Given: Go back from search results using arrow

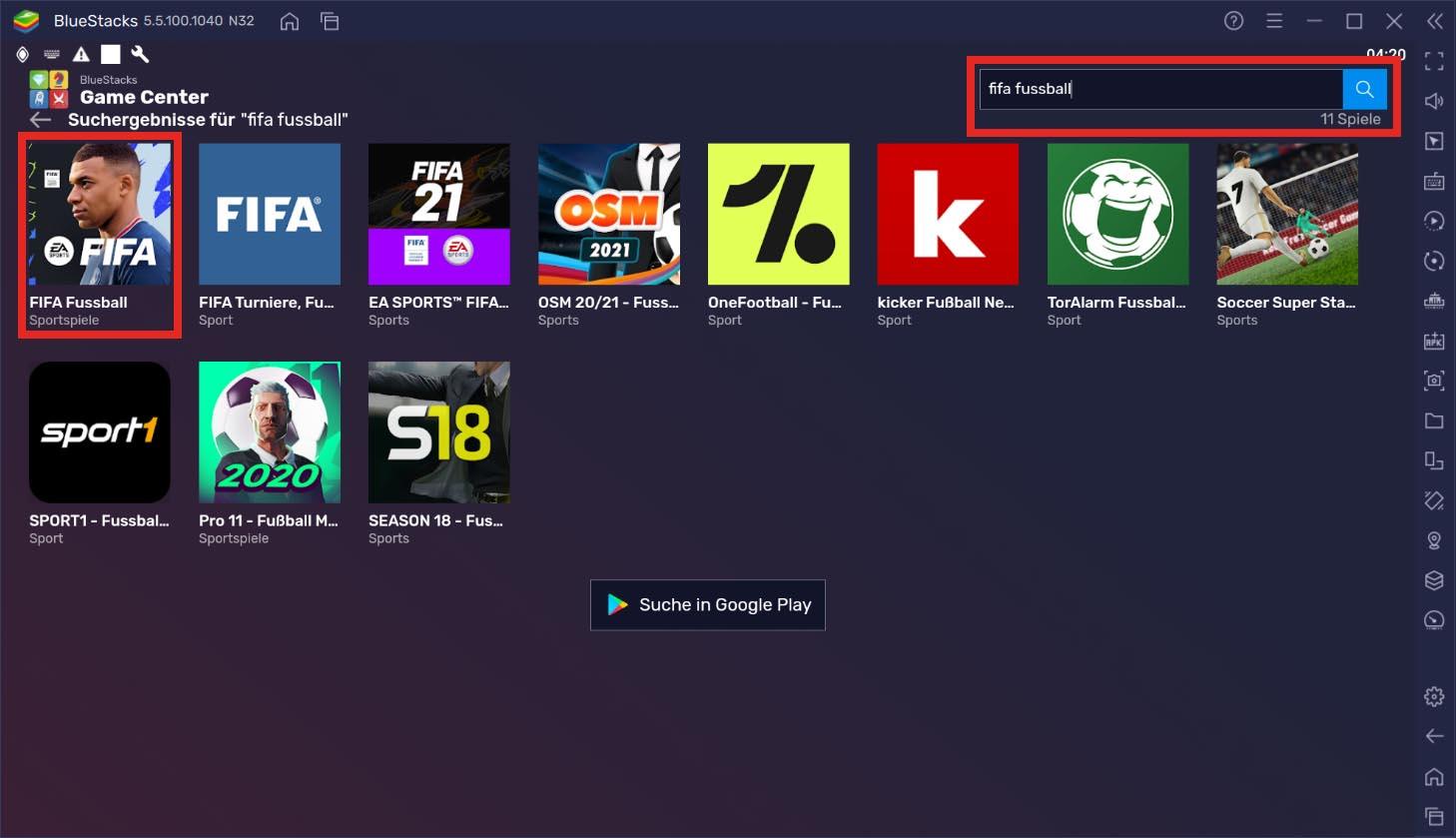Looking at the screenshot, I should (40, 120).
